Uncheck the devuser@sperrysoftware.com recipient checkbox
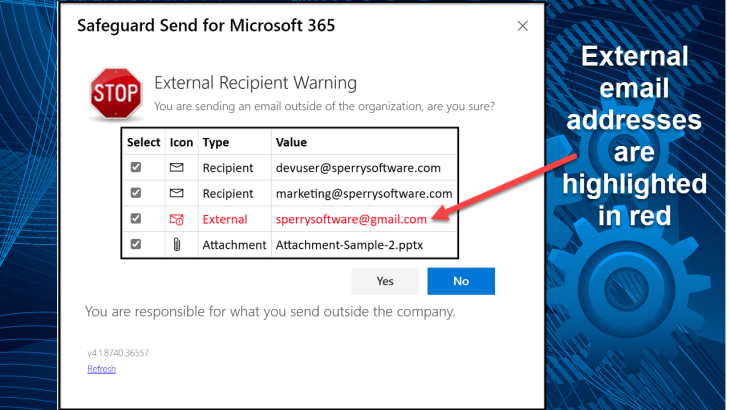Viewport: 730px width, 410px height. coord(136,168)
